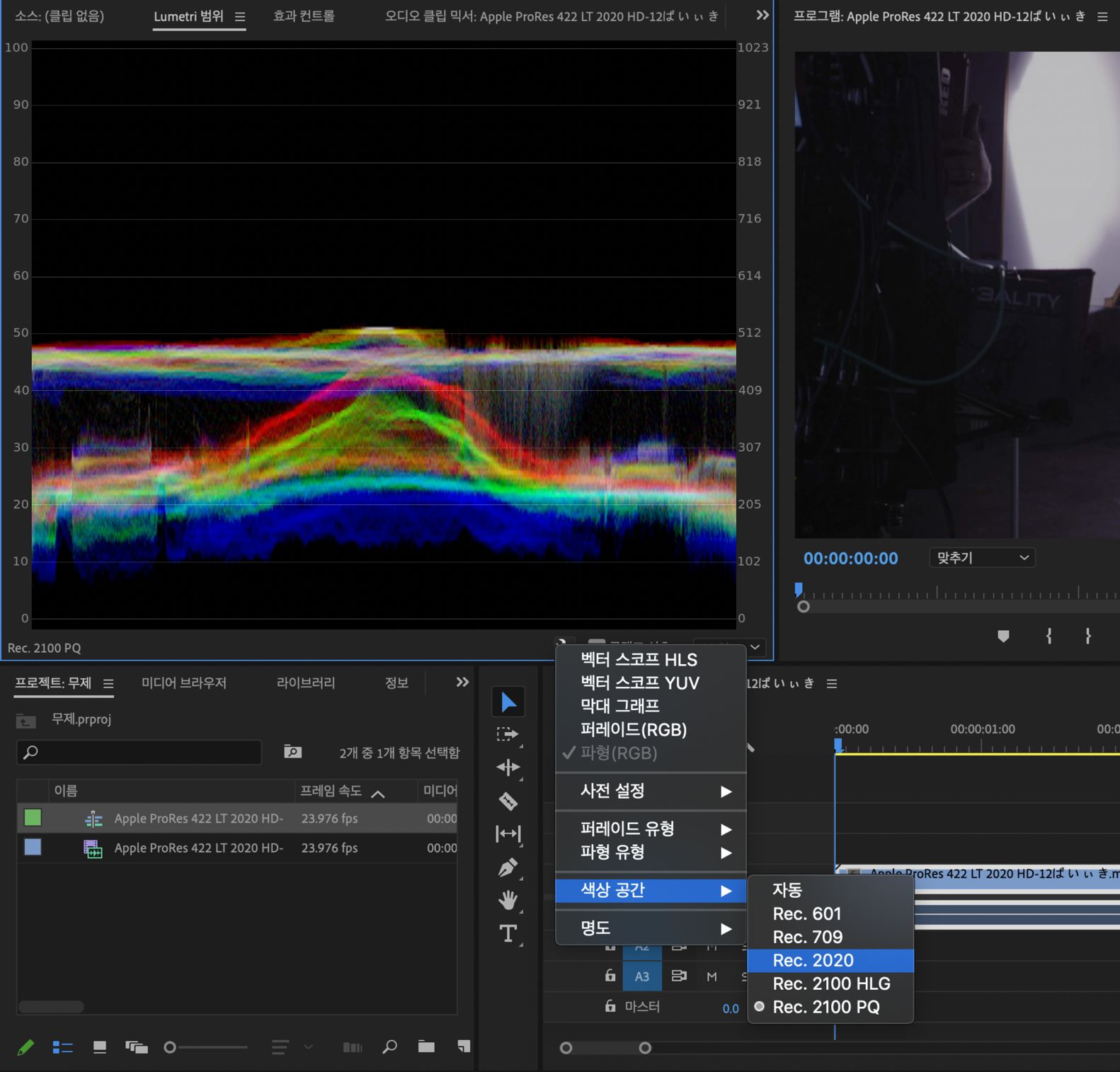Click the Mark In bracket icon

coord(1048,636)
